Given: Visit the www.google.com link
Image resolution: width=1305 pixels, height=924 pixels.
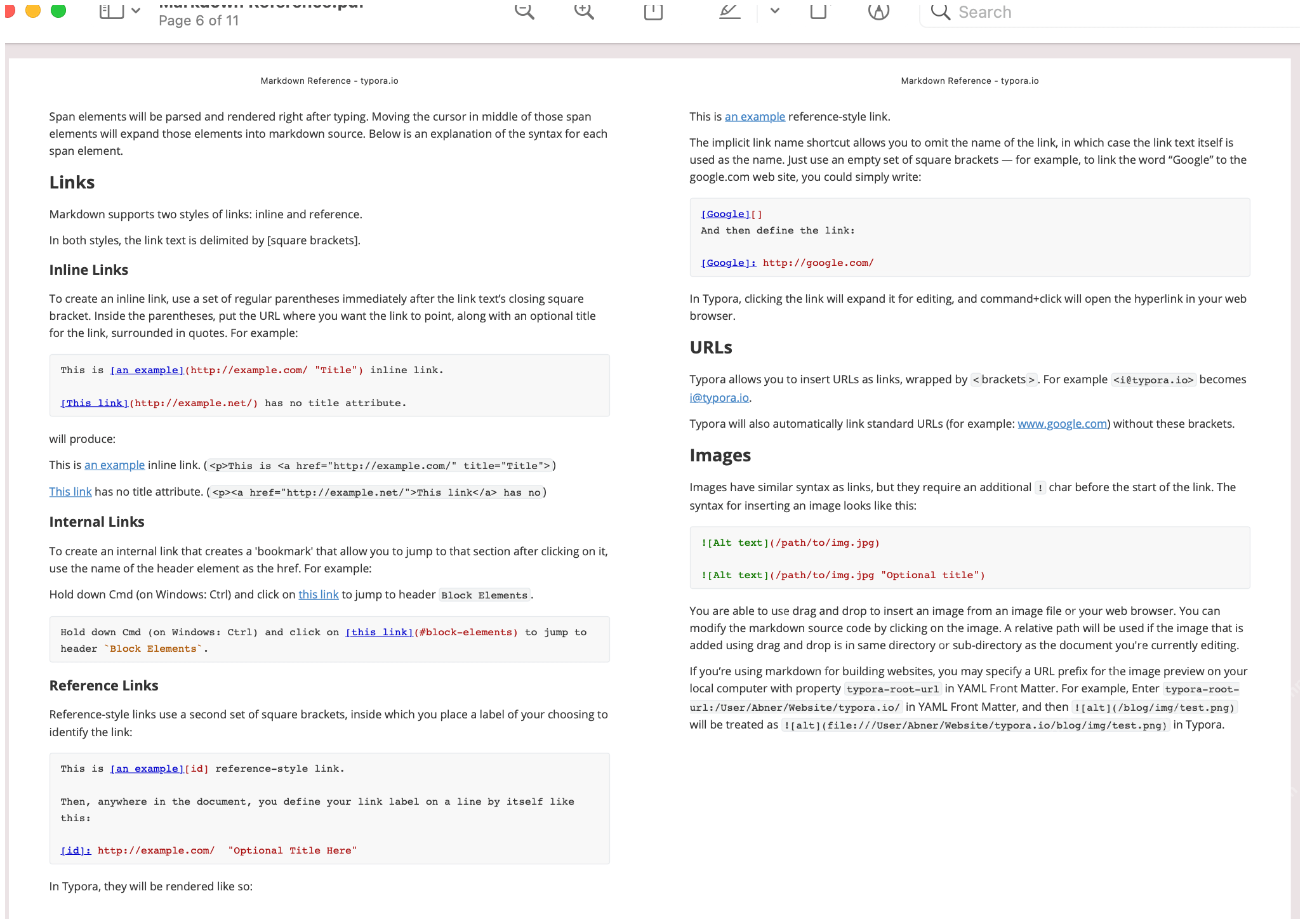Looking at the screenshot, I should (1062, 424).
